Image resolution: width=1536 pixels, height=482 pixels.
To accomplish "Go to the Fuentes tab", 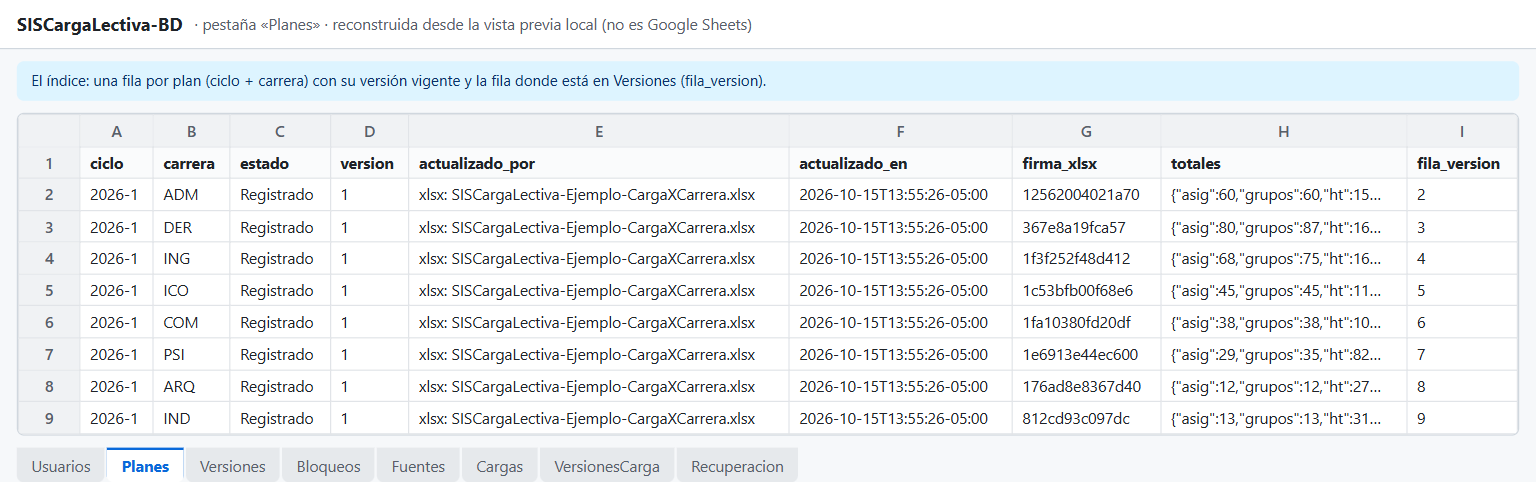I will [x=418, y=466].
